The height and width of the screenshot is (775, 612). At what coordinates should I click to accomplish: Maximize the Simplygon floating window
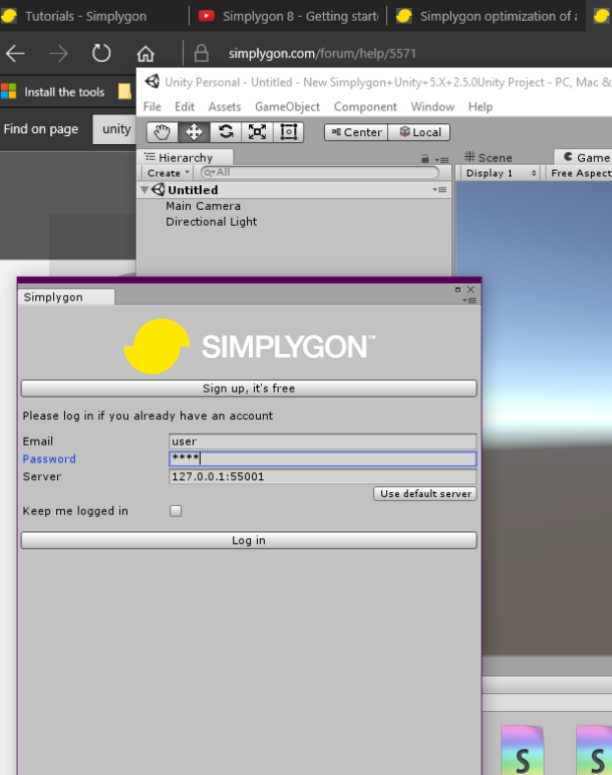(x=458, y=290)
